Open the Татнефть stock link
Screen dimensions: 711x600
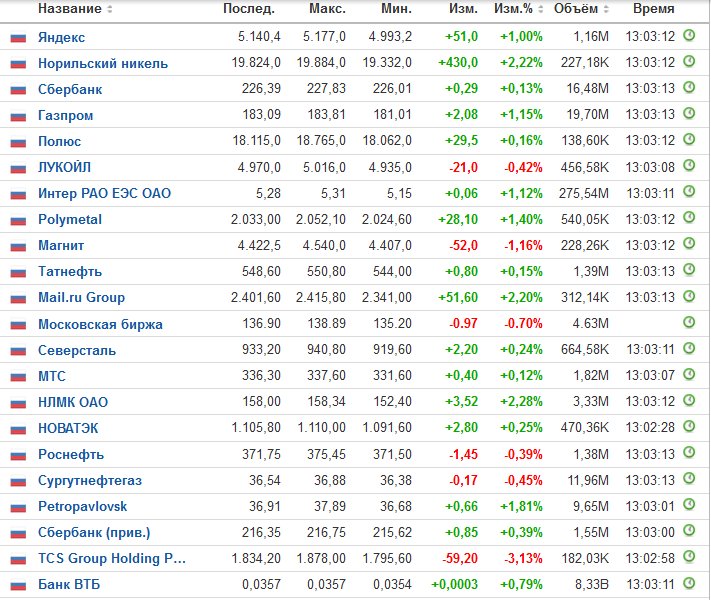pos(70,271)
